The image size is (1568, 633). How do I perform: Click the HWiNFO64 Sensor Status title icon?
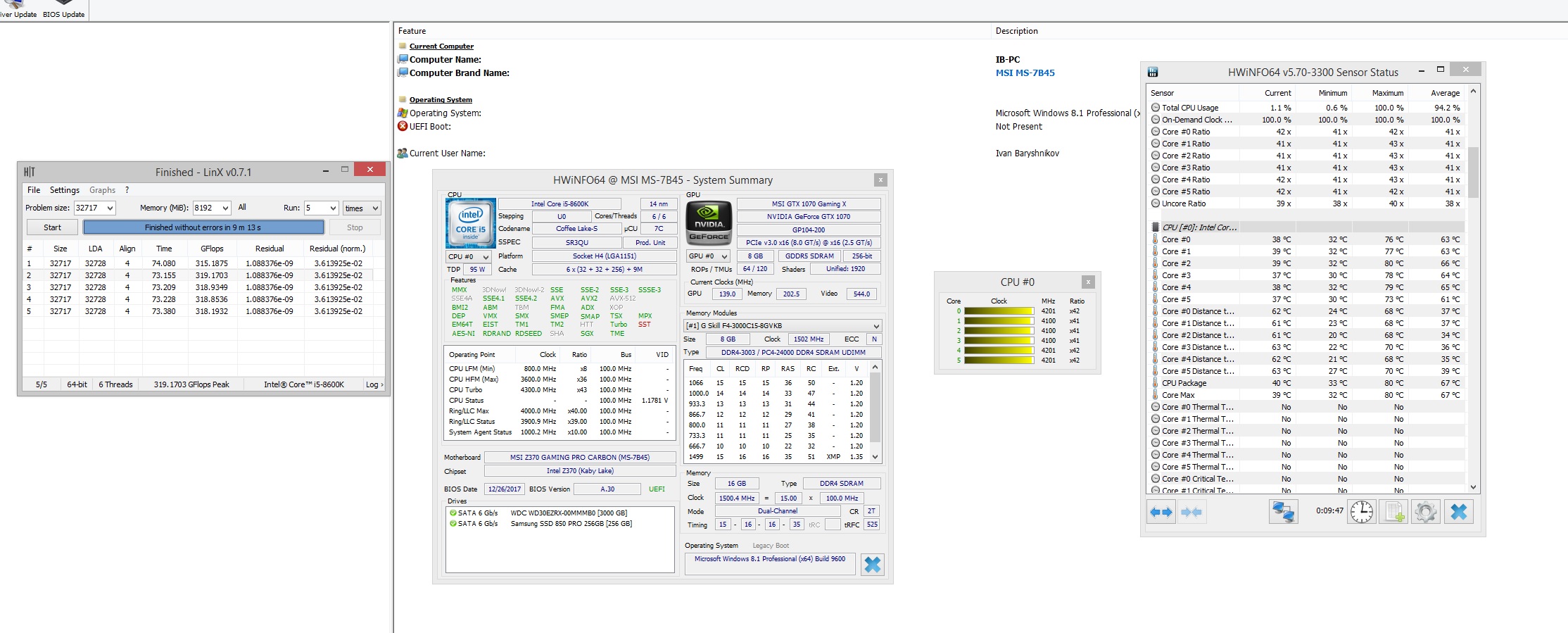[x=1153, y=72]
